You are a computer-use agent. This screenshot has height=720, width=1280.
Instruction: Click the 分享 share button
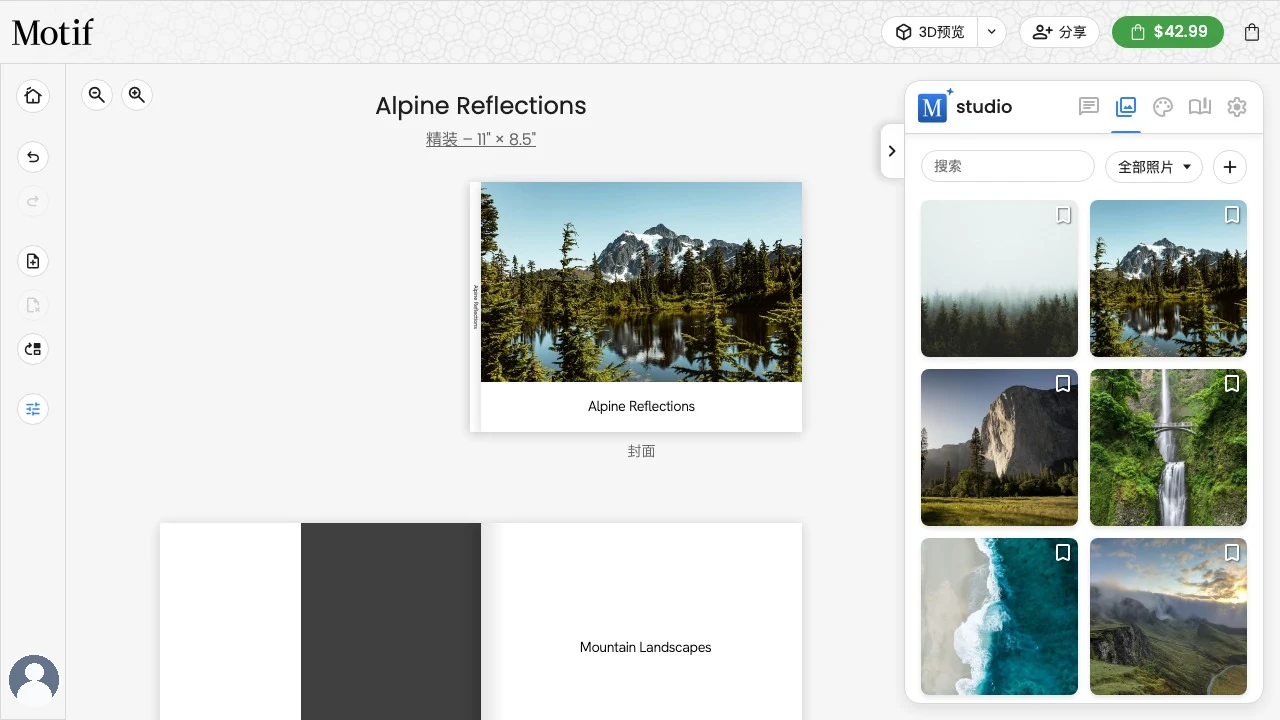click(x=1059, y=32)
